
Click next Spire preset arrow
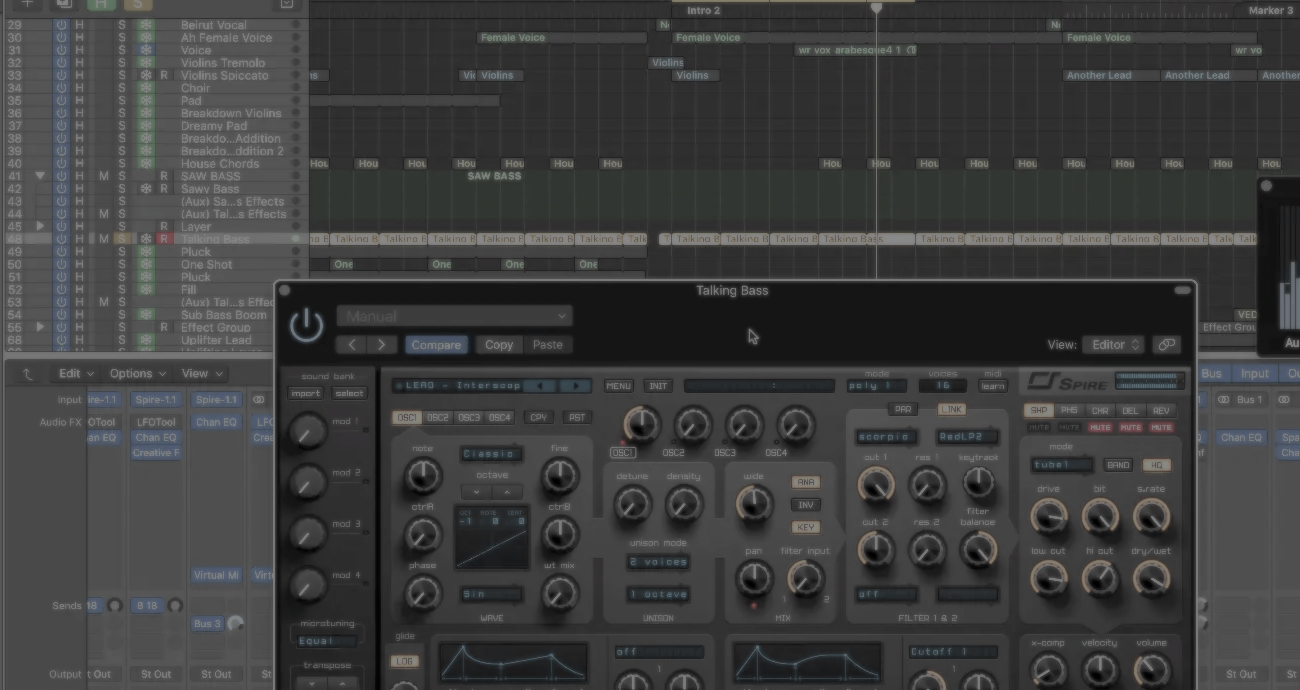click(576, 386)
